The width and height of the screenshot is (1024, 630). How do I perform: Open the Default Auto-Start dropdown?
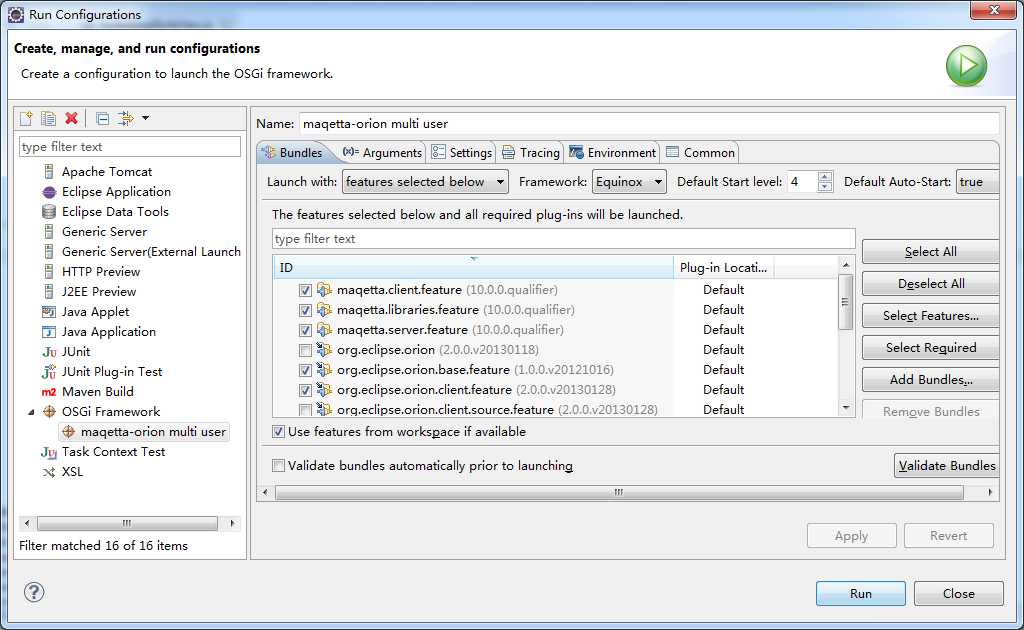978,181
